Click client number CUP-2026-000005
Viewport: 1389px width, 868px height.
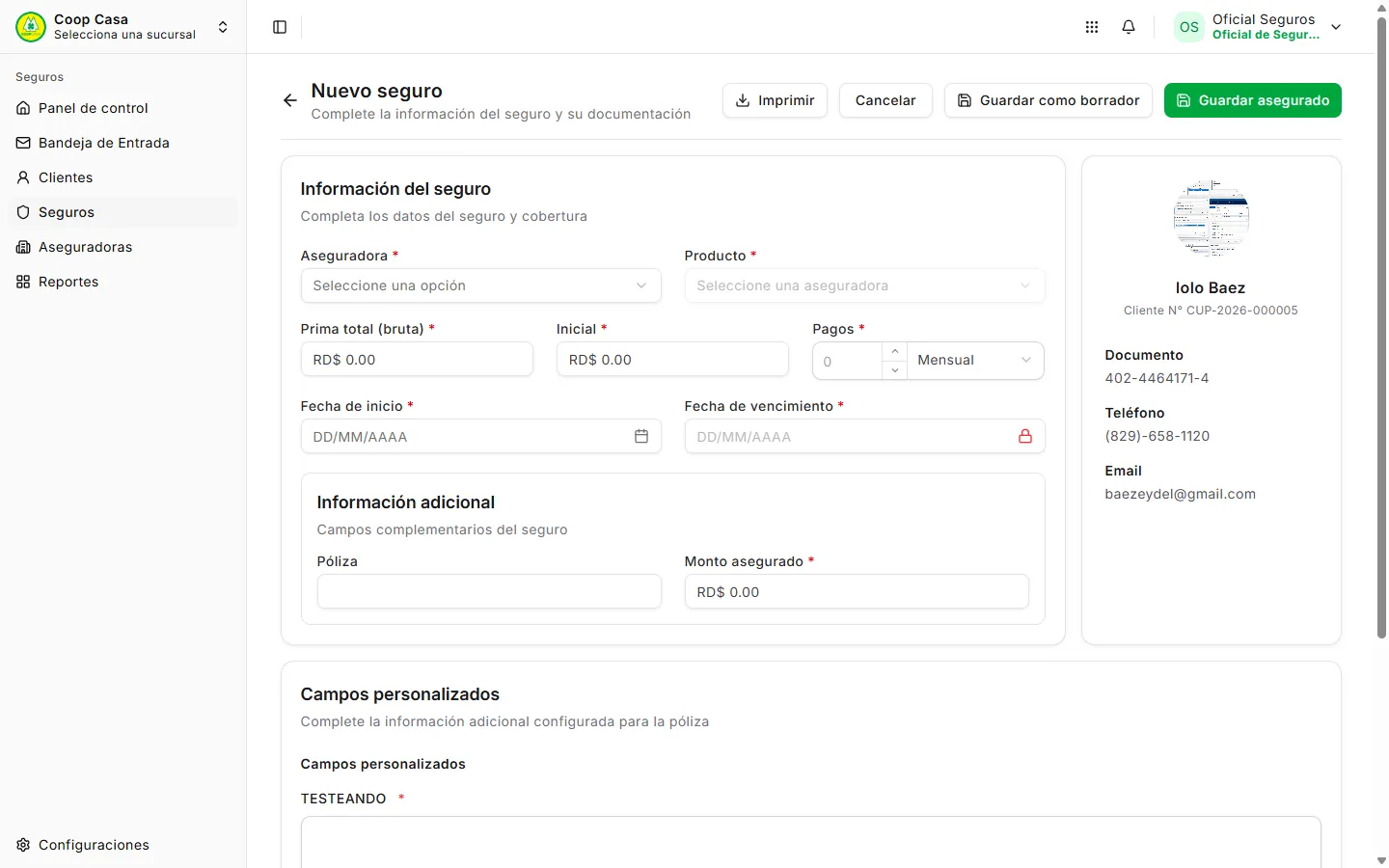tap(1242, 311)
